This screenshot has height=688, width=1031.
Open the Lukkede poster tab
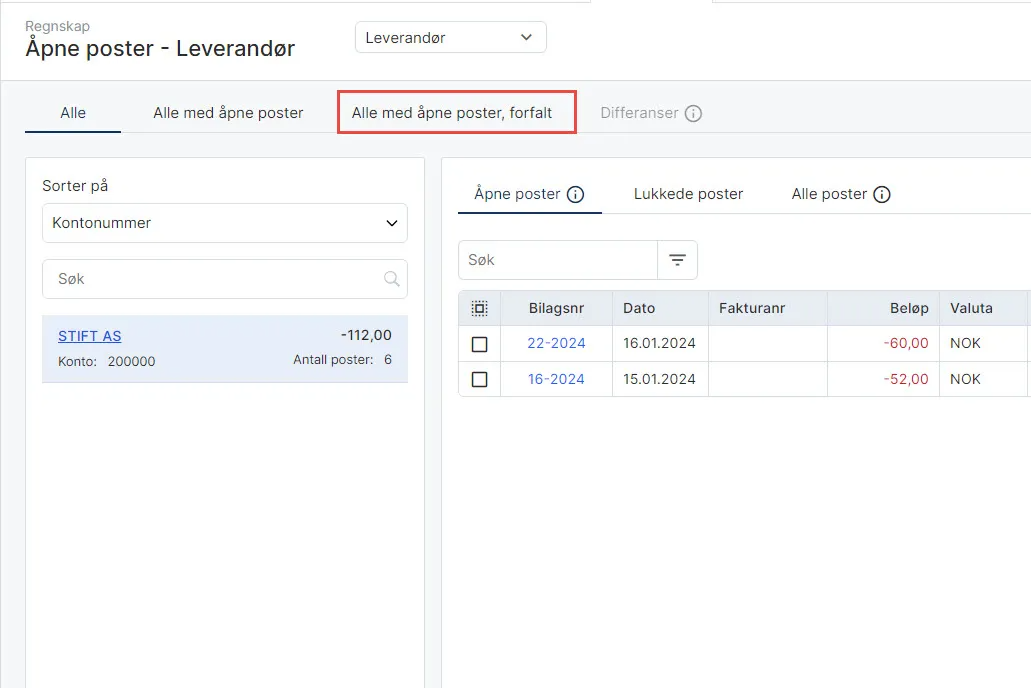point(688,194)
